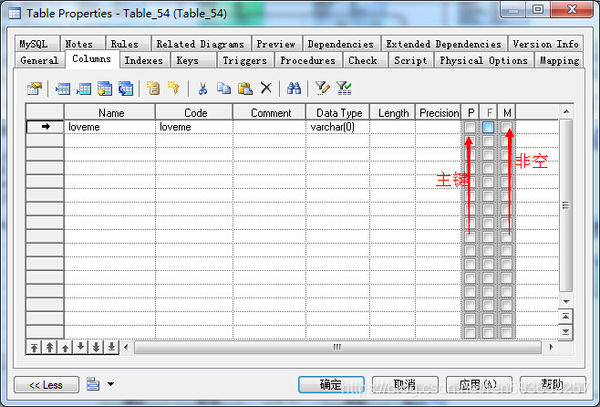
Task: Open Find with the binoculars icon
Action: point(294,89)
